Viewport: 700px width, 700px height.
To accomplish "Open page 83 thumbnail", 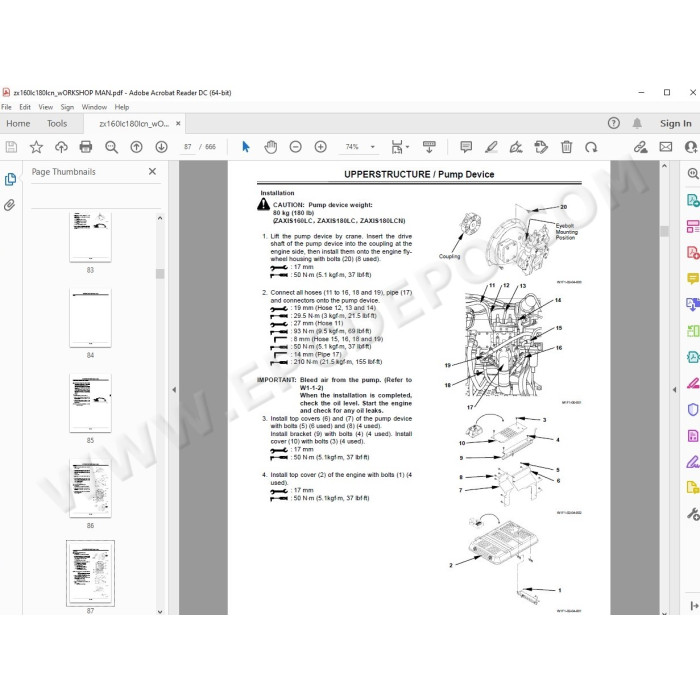I will pyautogui.click(x=90, y=237).
